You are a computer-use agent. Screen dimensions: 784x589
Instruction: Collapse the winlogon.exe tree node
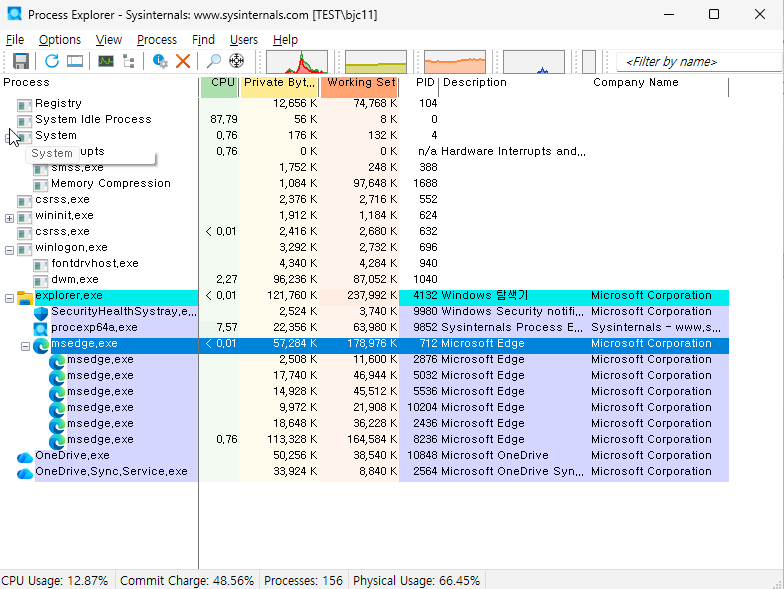[9, 248]
